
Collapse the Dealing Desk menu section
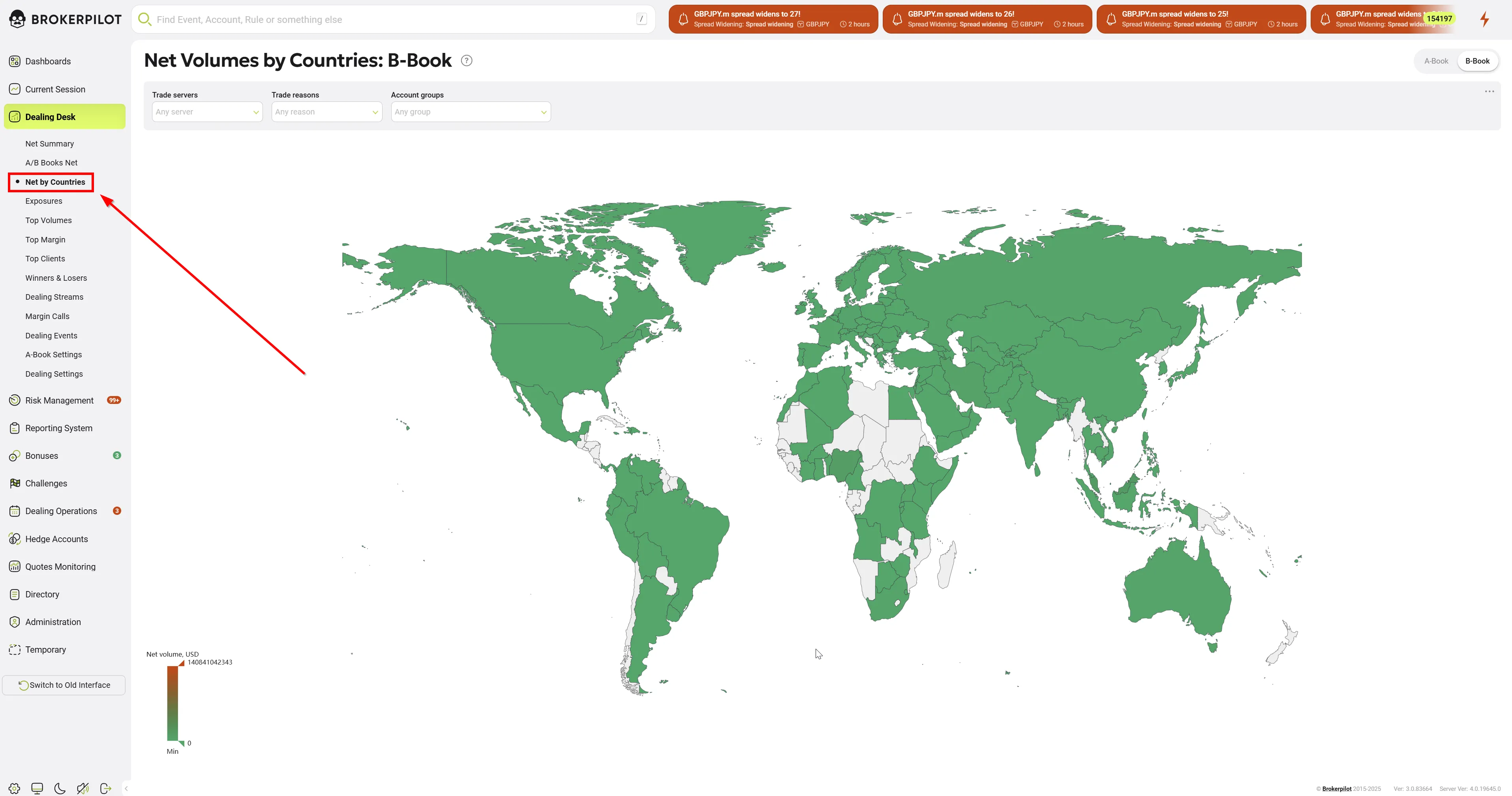coord(65,117)
